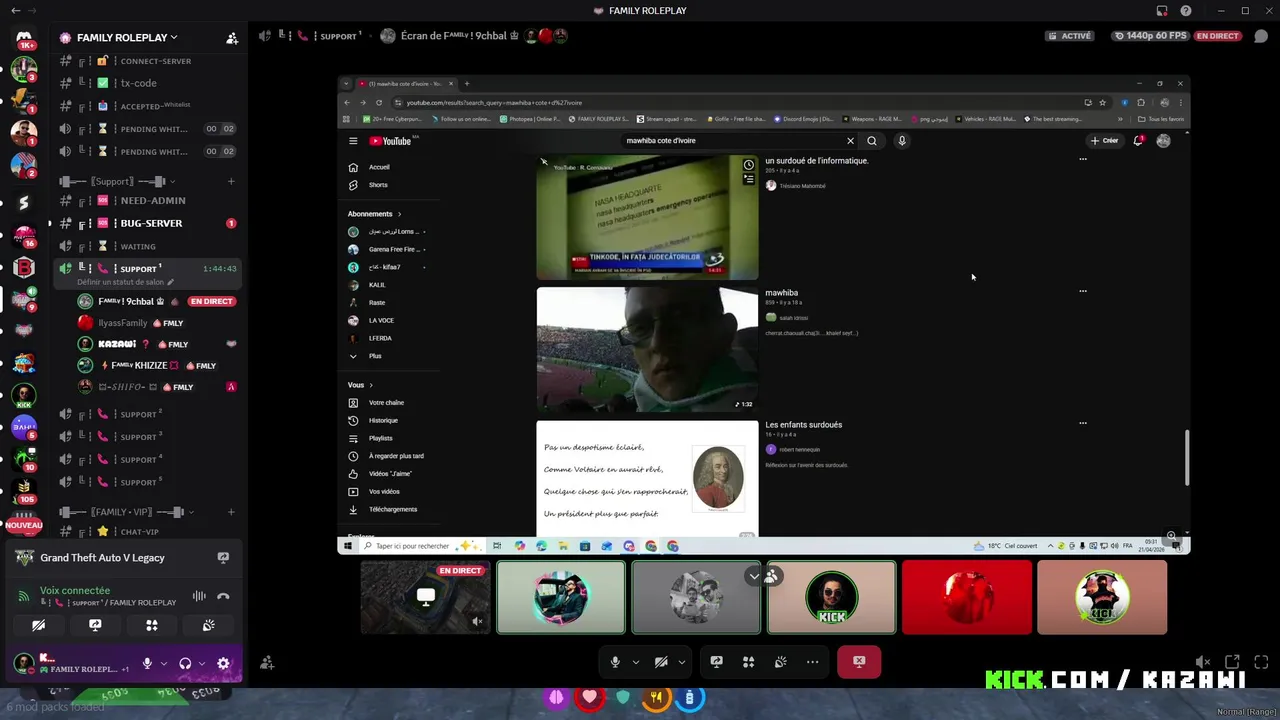Click YouTube voice search microphone in the stream
Viewport: 1280px width, 720px height.
[901, 141]
